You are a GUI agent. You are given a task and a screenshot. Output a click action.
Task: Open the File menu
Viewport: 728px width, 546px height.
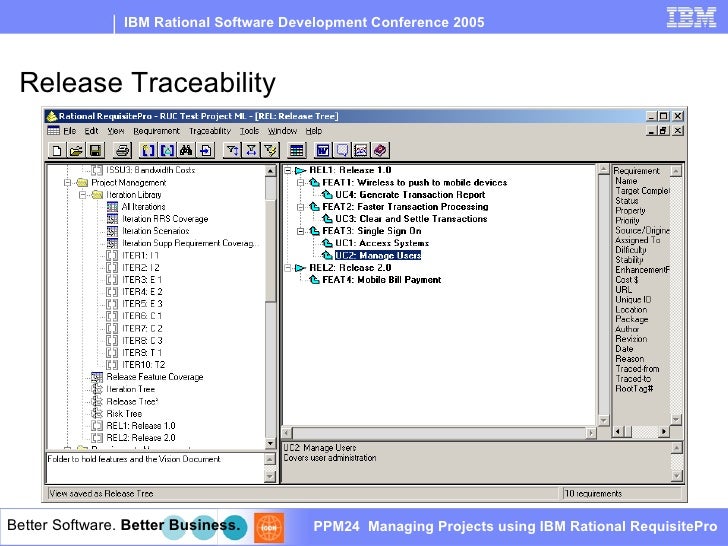[69, 131]
